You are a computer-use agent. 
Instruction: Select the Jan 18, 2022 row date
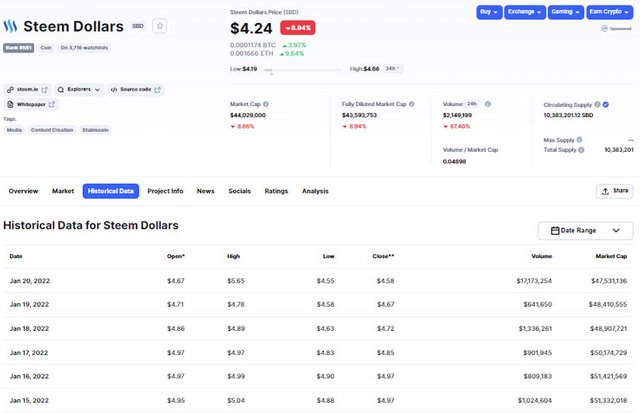29,329
